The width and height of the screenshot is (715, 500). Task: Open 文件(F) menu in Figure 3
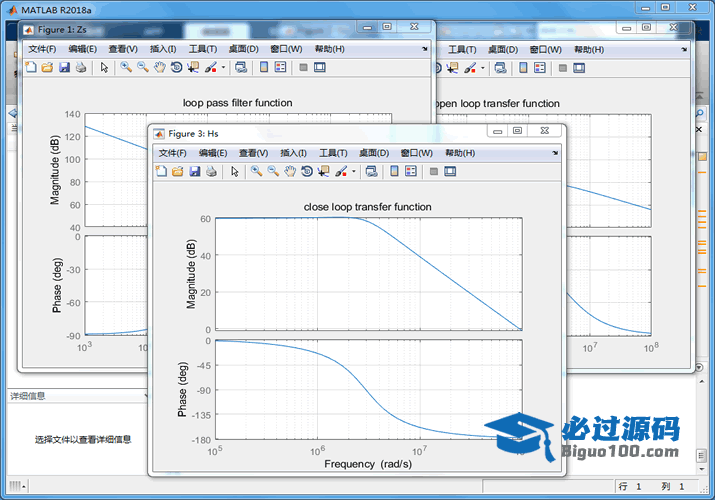point(173,153)
